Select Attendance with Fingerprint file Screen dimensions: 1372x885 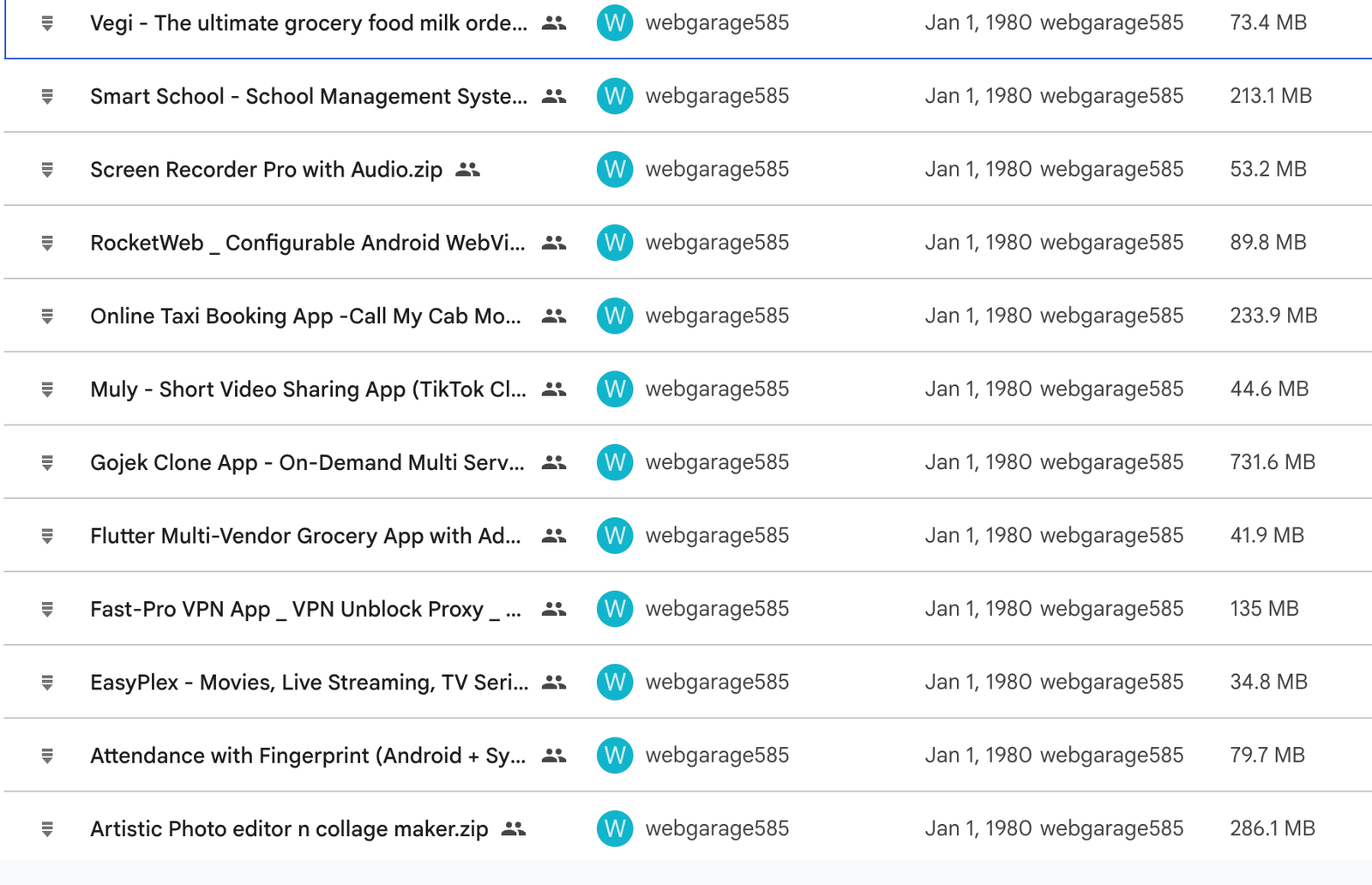[308, 756]
